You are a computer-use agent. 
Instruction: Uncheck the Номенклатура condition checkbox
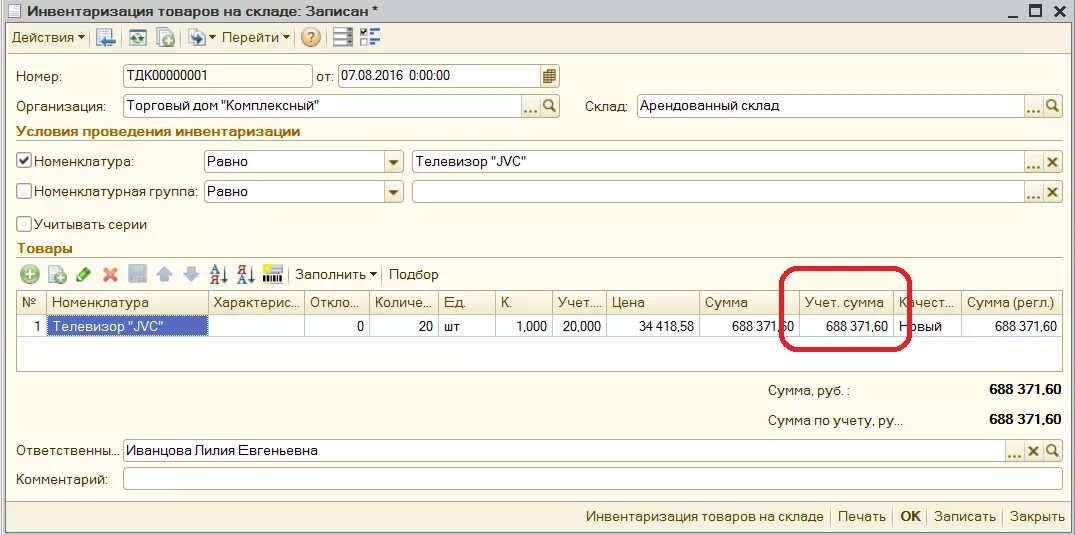[x=24, y=161]
